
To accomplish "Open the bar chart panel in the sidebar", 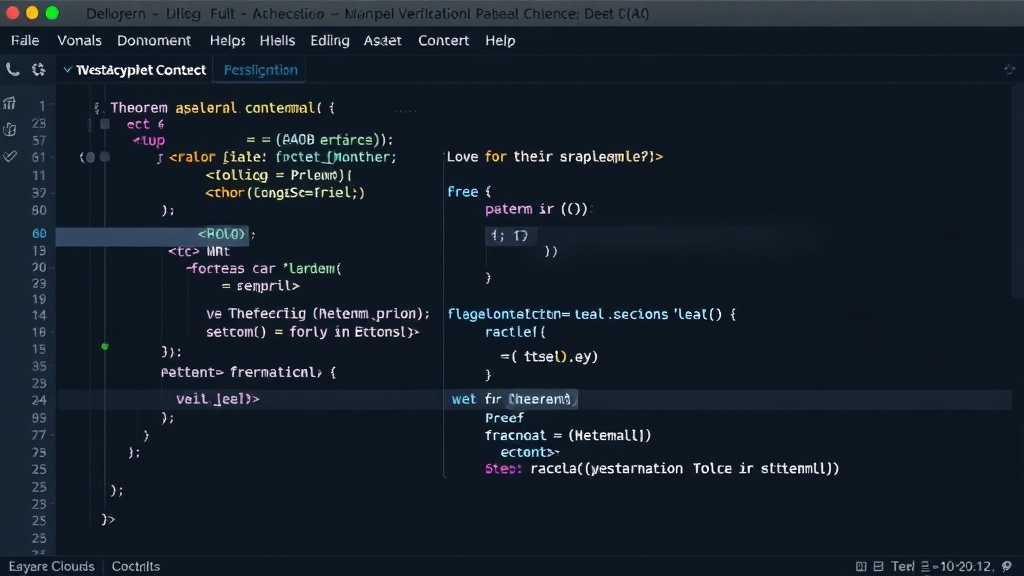I will pyautogui.click(x=9, y=103).
